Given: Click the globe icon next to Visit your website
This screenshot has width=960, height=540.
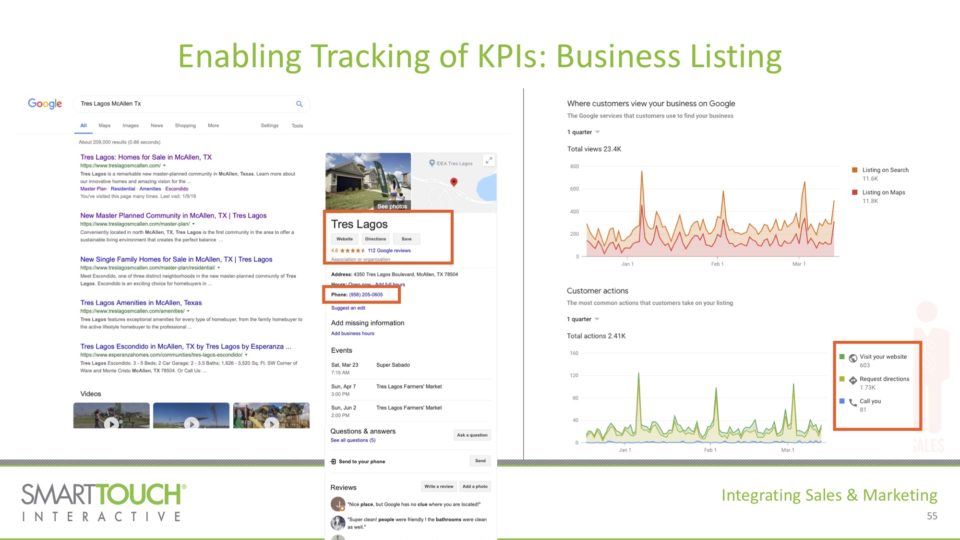Looking at the screenshot, I should (x=853, y=358).
